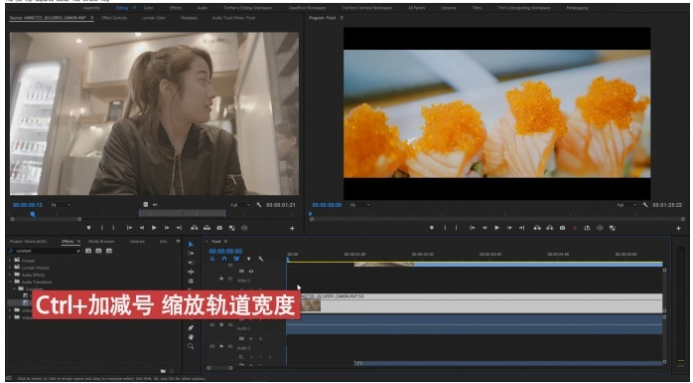Click Extract button in Program monitor
This screenshot has height=383, width=693.
pos(549,228)
